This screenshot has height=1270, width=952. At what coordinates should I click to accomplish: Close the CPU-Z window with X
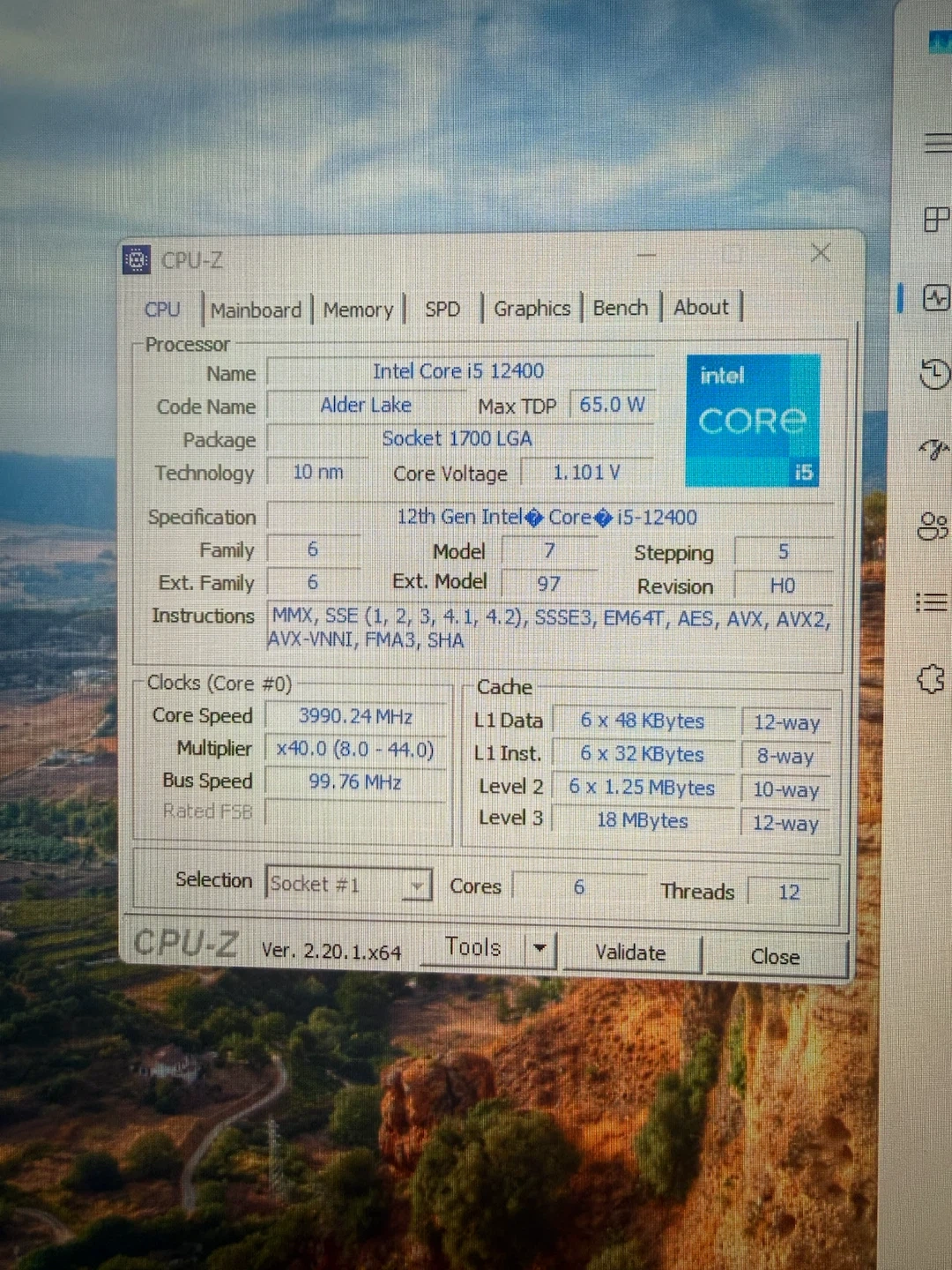click(820, 253)
